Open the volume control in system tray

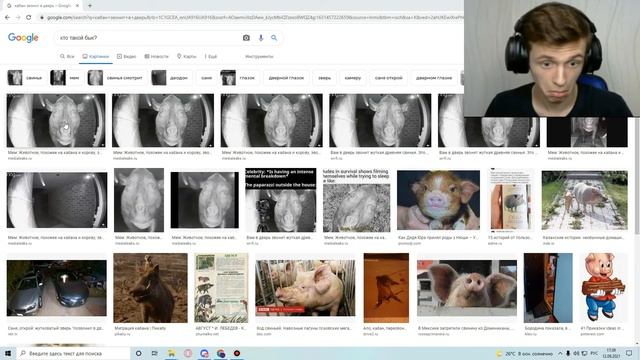tap(576, 353)
